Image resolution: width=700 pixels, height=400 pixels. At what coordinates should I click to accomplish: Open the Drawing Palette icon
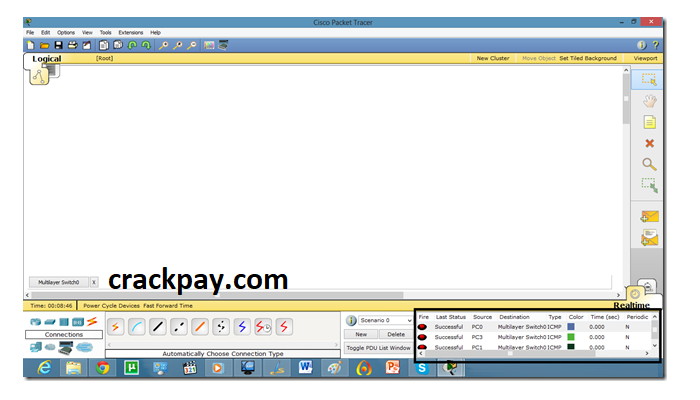point(209,45)
